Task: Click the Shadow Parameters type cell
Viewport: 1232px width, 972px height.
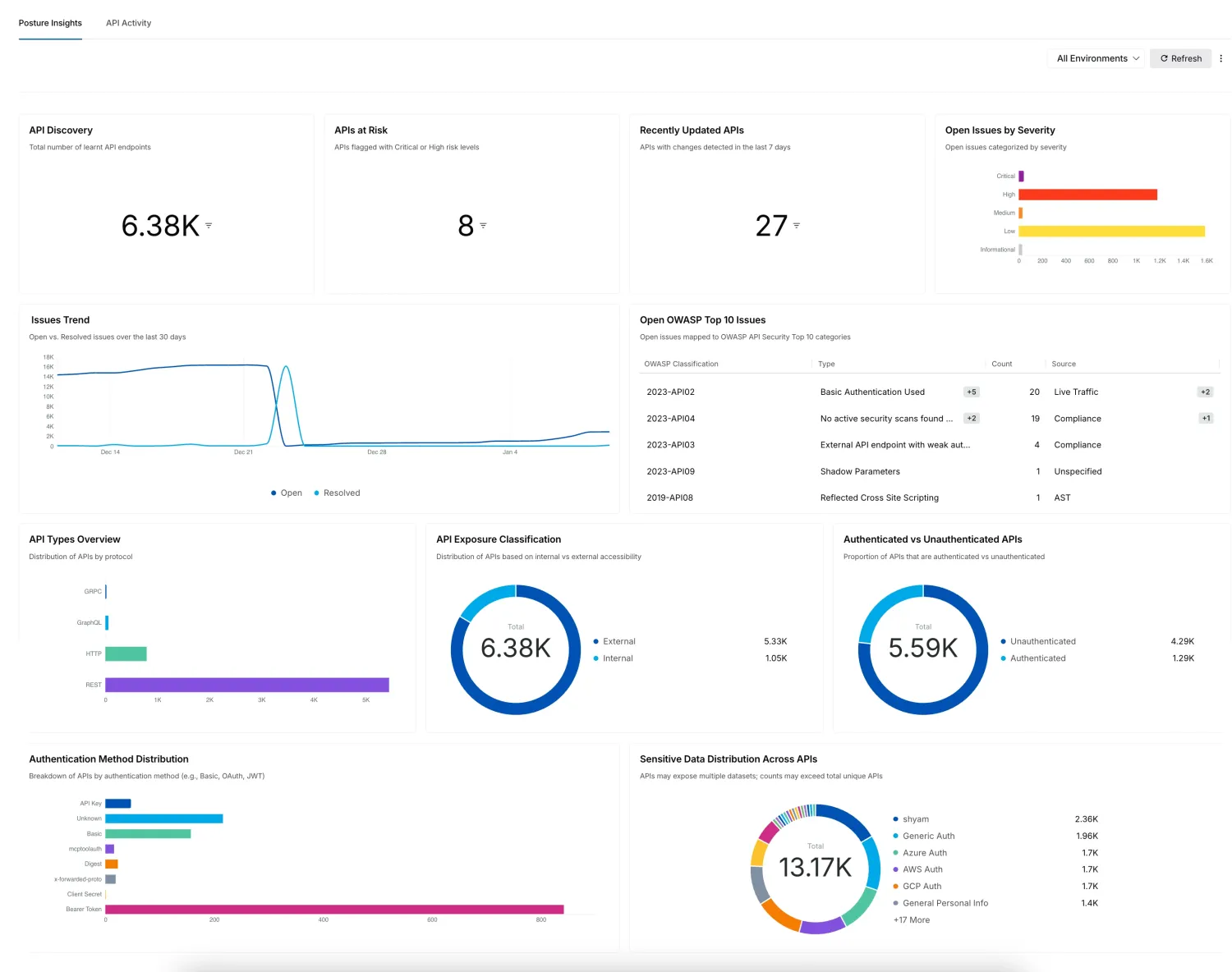Action: (x=860, y=472)
